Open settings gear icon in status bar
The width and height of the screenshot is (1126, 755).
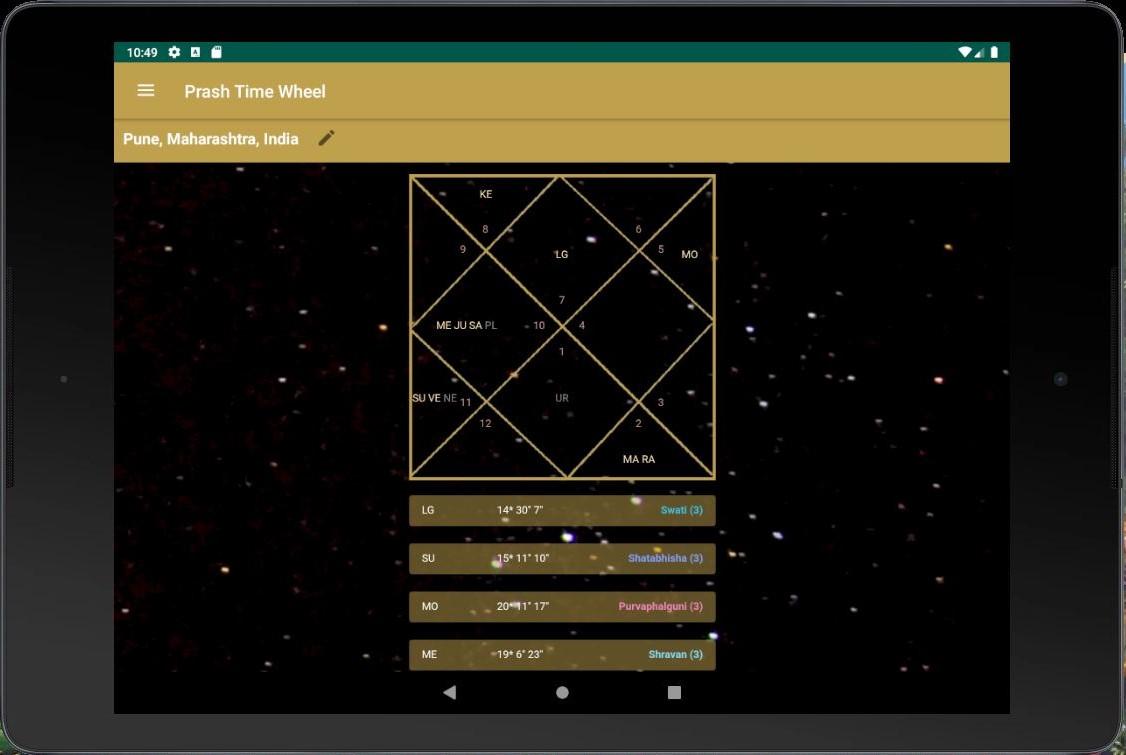[x=174, y=52]
